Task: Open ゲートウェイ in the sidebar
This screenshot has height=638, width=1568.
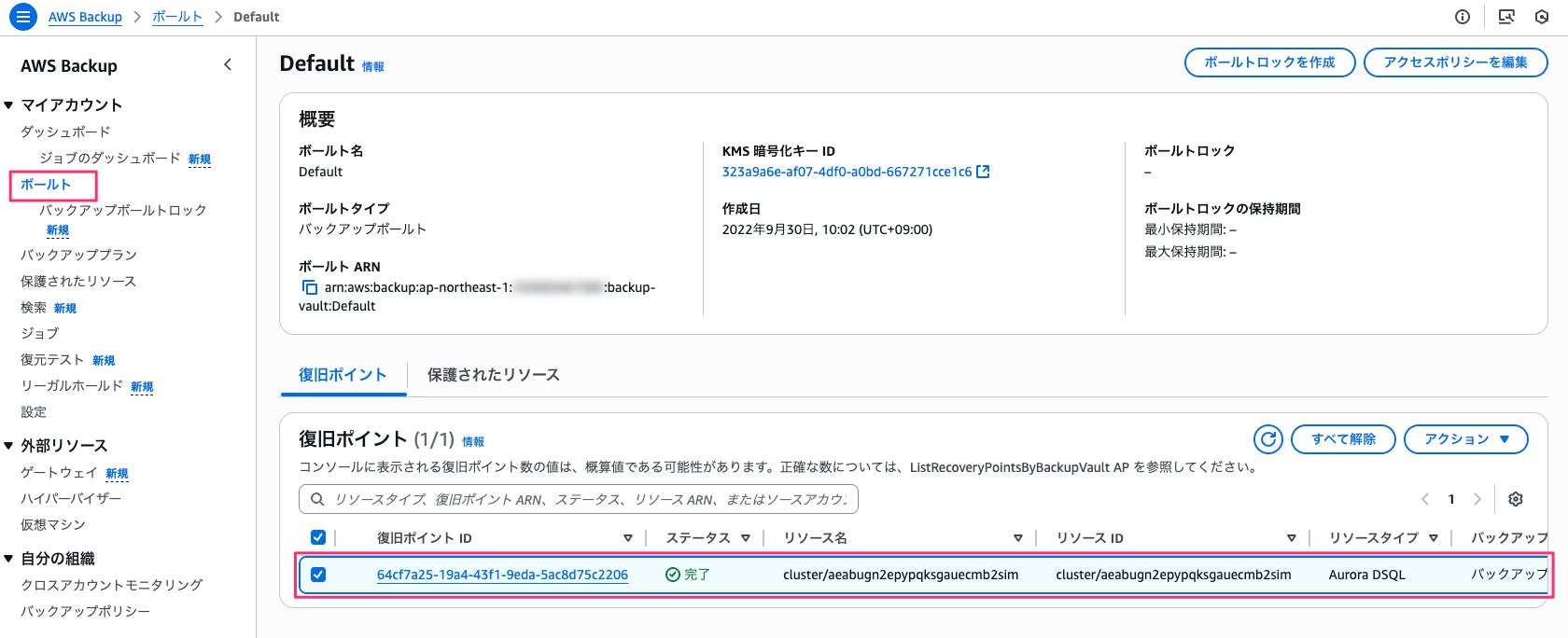Action: point(59,472)
